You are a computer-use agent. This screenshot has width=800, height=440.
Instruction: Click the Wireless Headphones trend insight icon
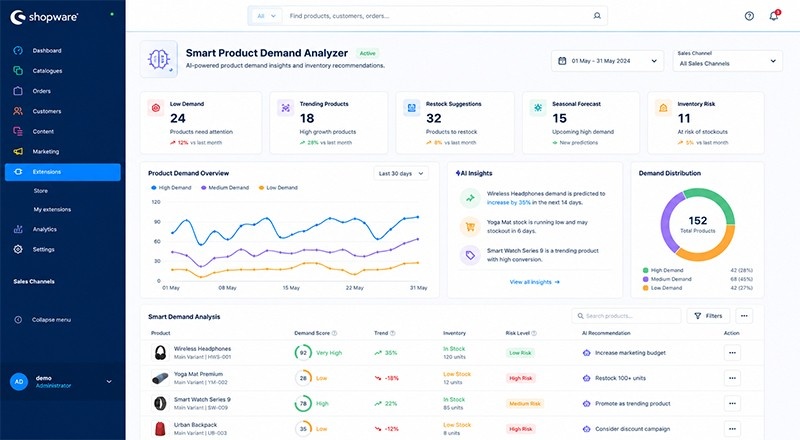[x=470, y=198]
